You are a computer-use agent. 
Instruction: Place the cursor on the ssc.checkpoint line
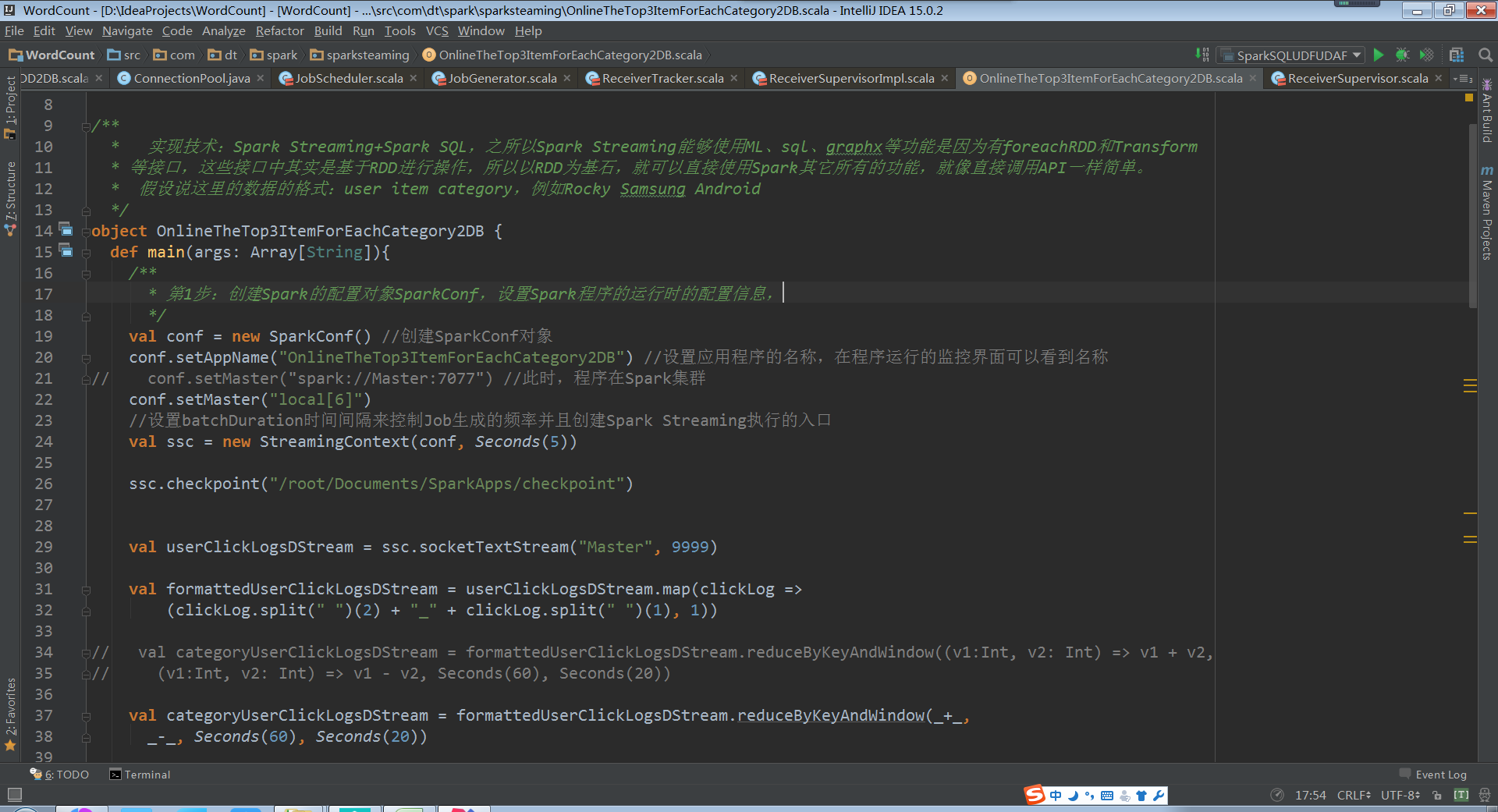(381, 484)
